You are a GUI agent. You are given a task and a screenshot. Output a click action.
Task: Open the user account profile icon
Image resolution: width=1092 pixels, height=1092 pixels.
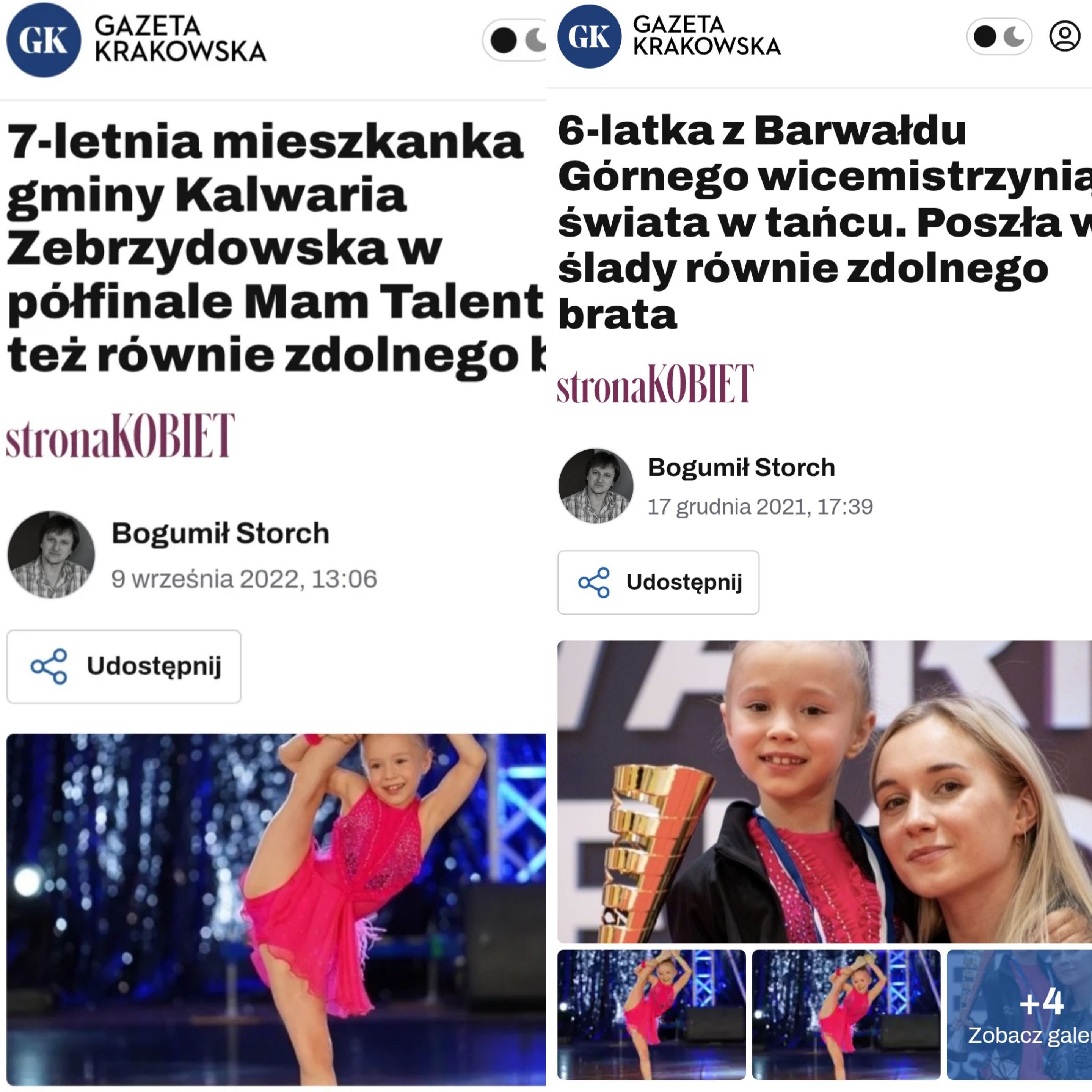1065,36
